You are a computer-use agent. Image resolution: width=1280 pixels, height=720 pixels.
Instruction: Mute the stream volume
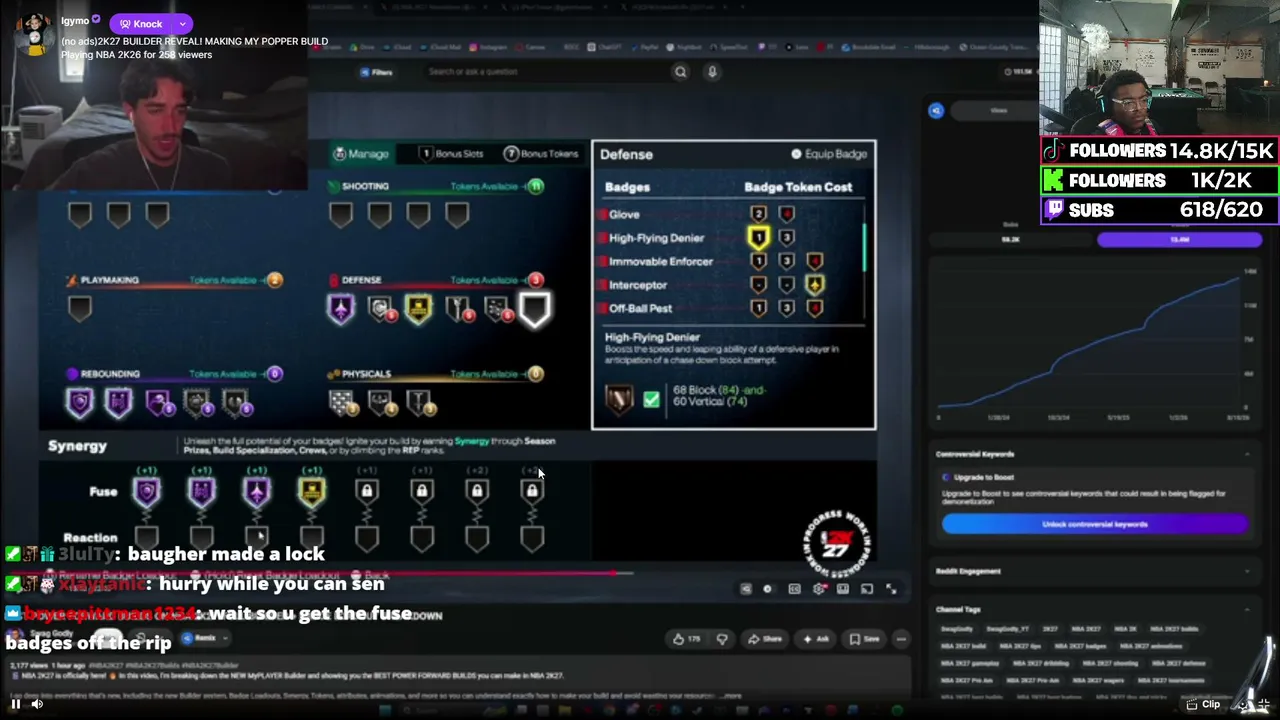[37, 704]
